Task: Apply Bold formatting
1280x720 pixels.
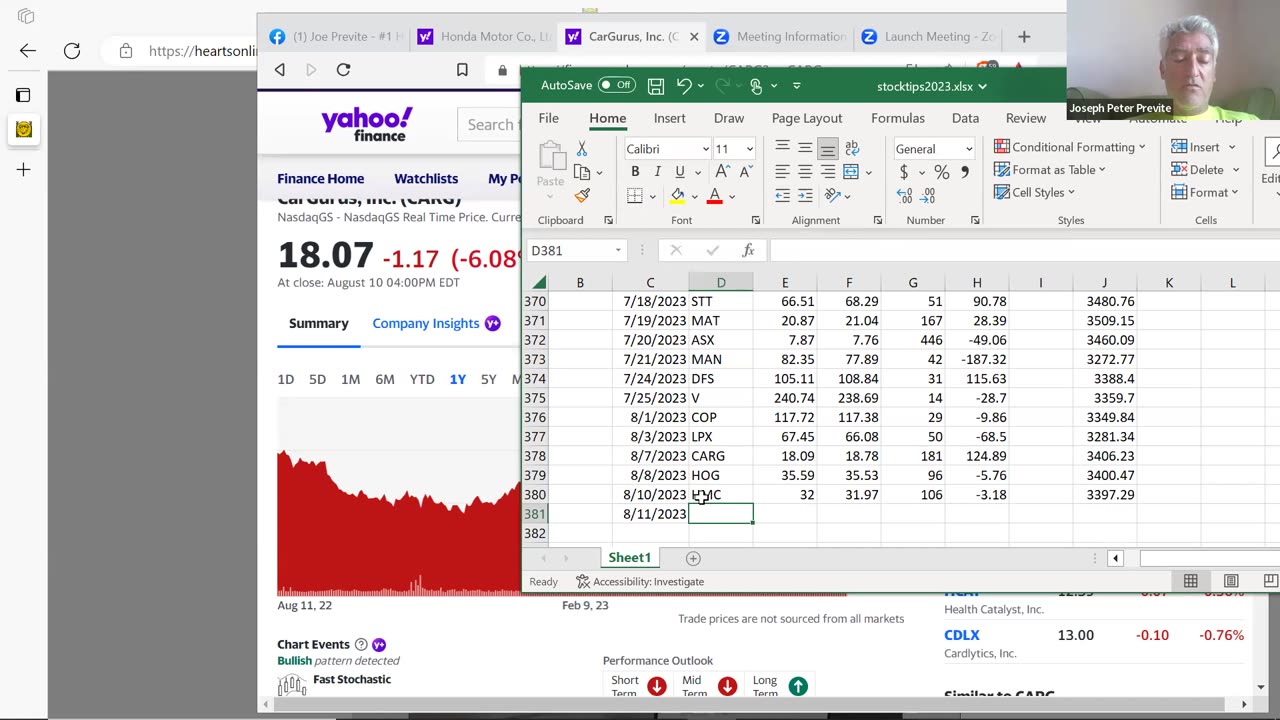Action: (x=635, y=172)
